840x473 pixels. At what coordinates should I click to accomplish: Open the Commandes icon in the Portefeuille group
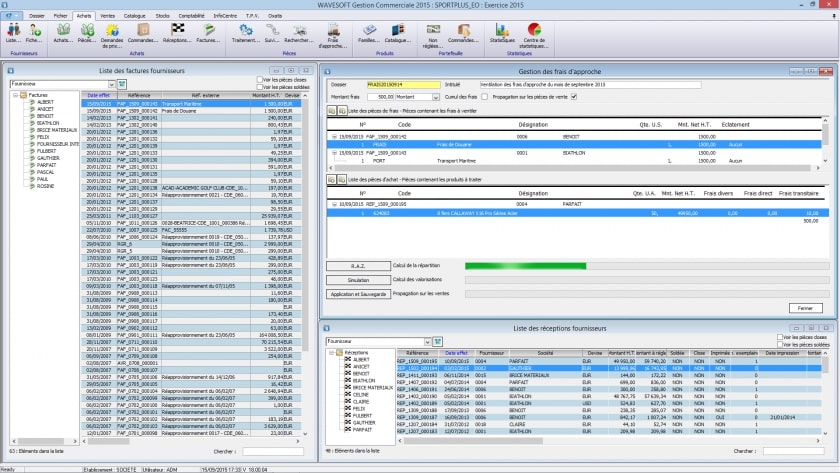(463, 34)
